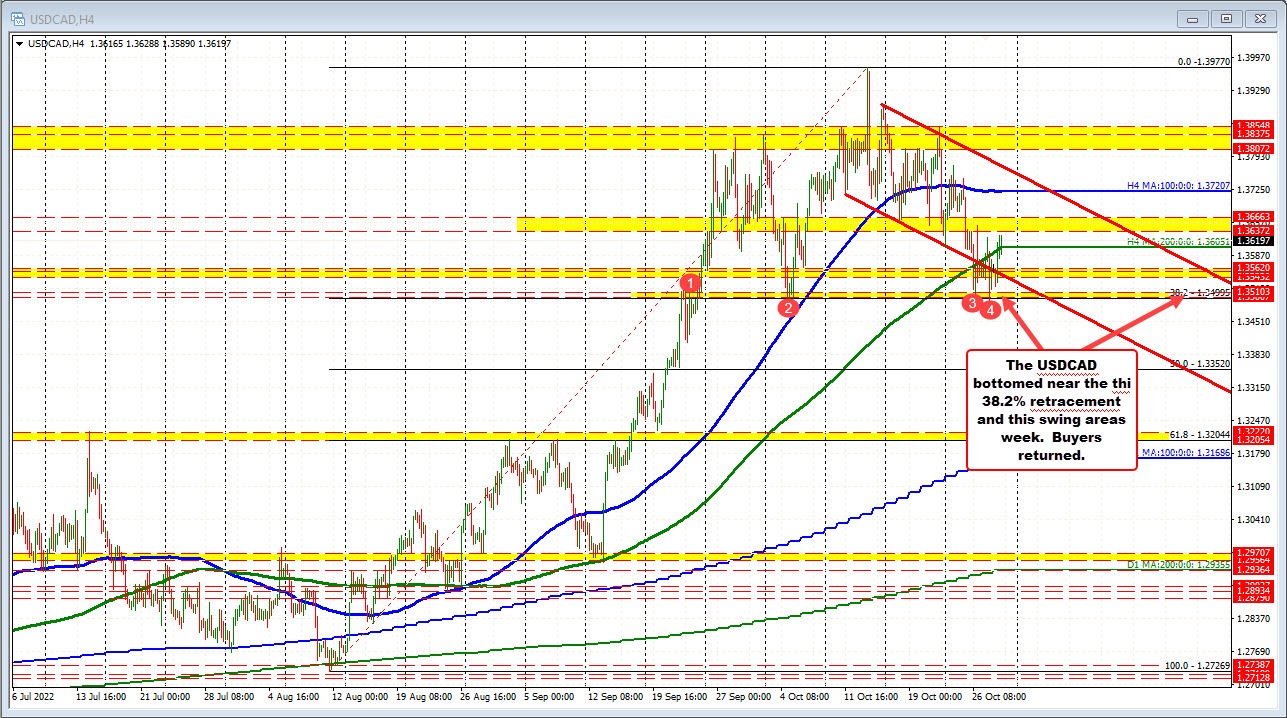The width and height of the screenshot is (1287, 718).
Task: Click the red price tag 1.36372
Action: (1252, 230)
